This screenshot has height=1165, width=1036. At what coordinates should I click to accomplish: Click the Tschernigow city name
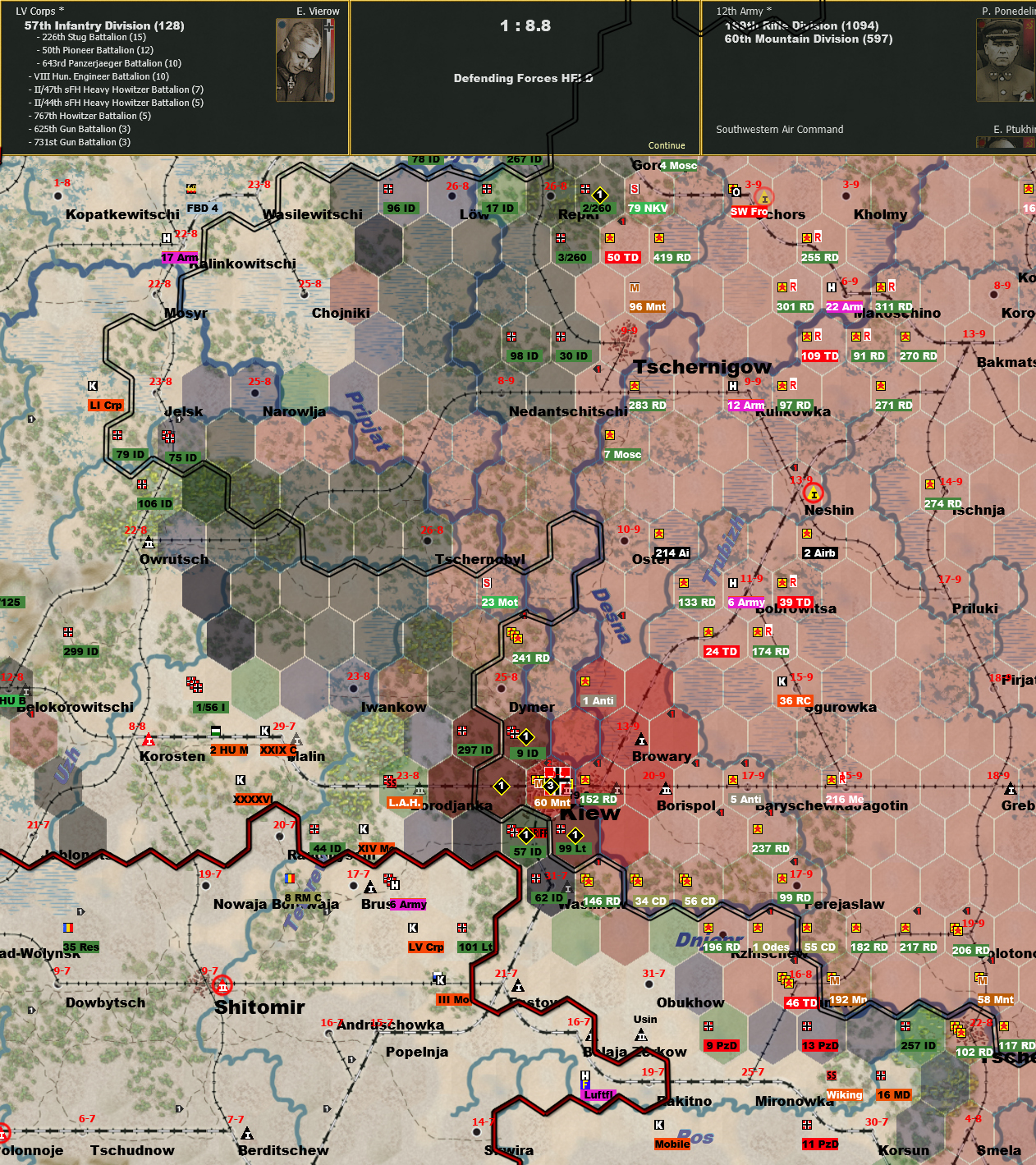tap(702, 366)
